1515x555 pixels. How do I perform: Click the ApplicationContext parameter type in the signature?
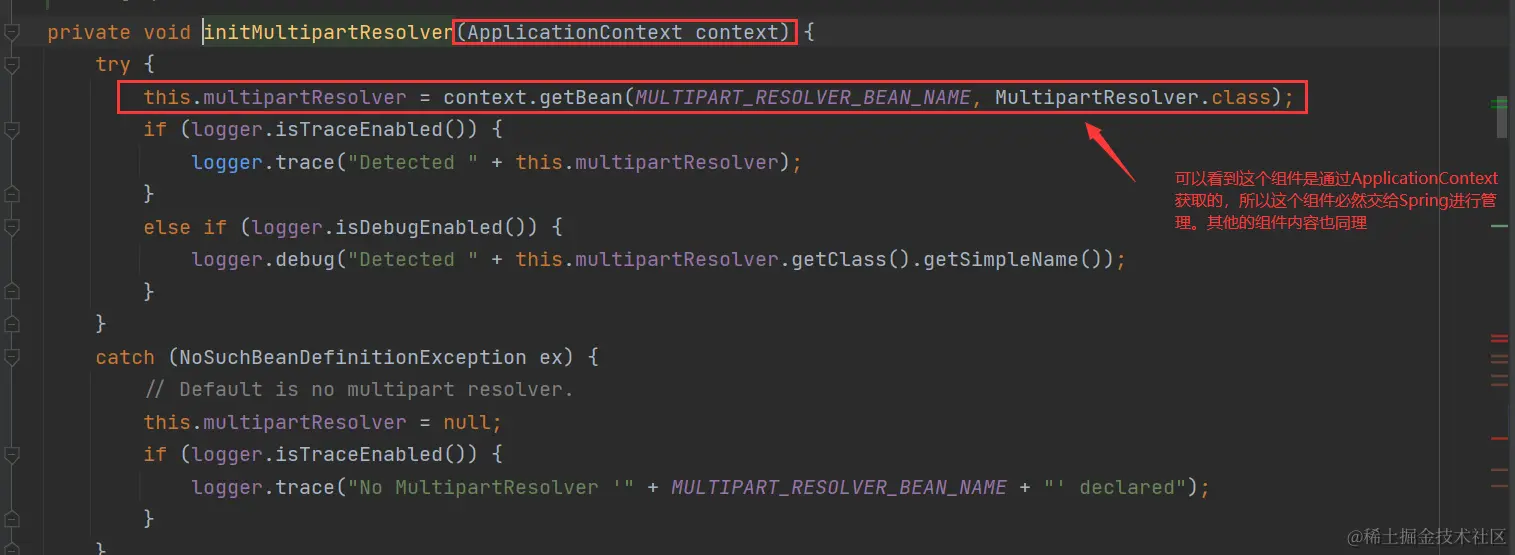coord(575,32)
